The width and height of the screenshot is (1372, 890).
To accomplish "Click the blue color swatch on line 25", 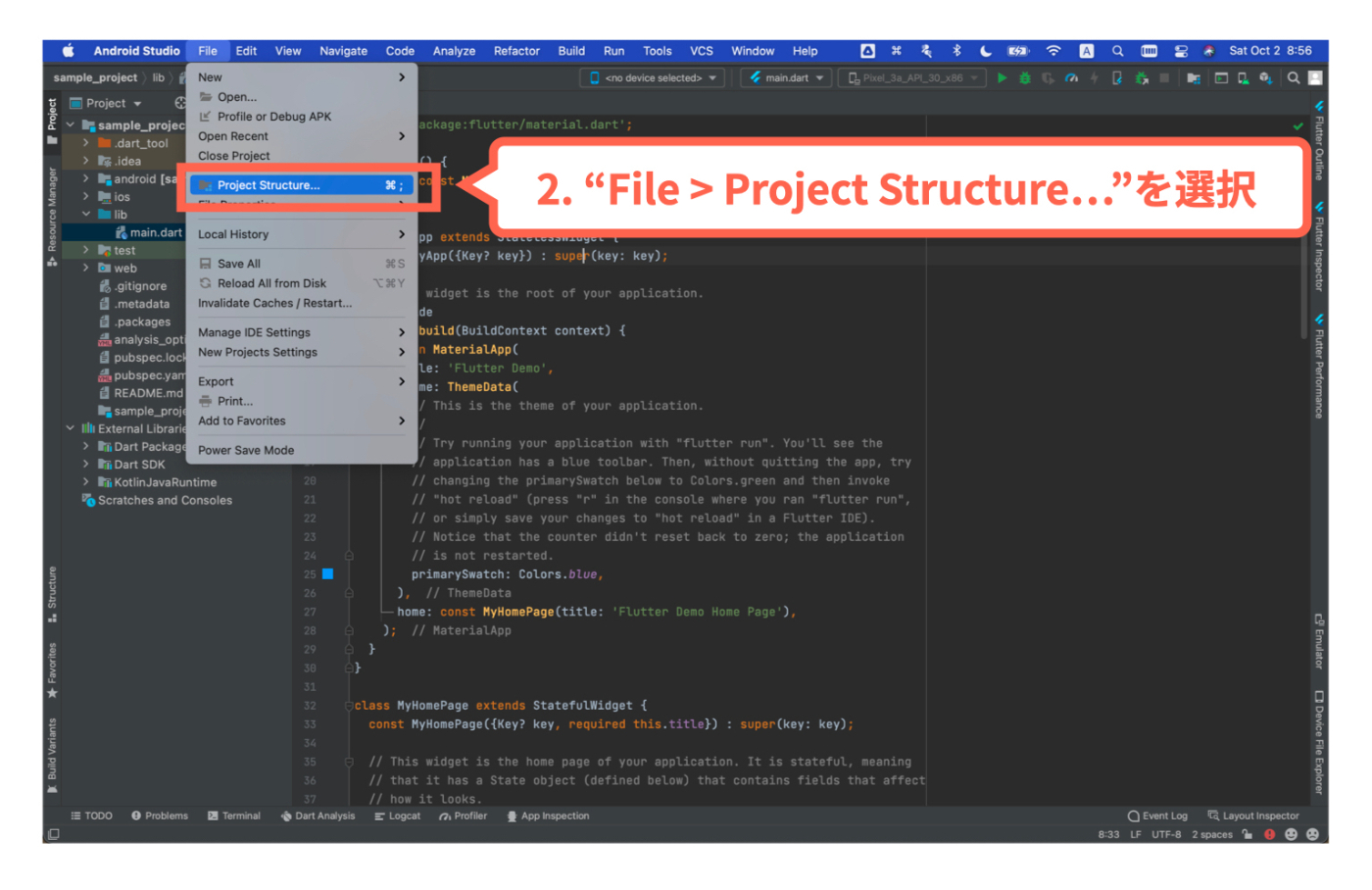I will click(328, 574).
